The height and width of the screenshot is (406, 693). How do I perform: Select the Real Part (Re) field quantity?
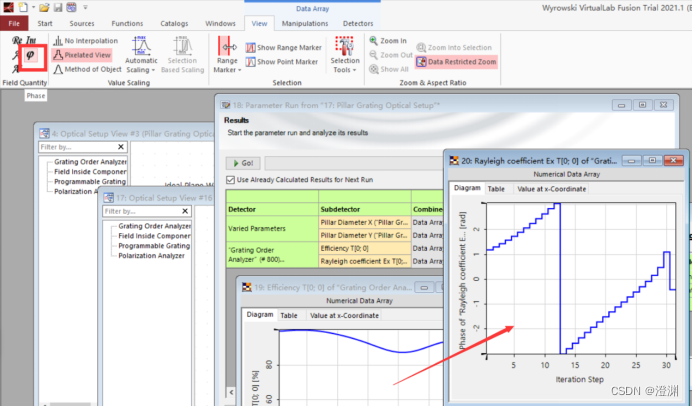click(x=17, y=41)
